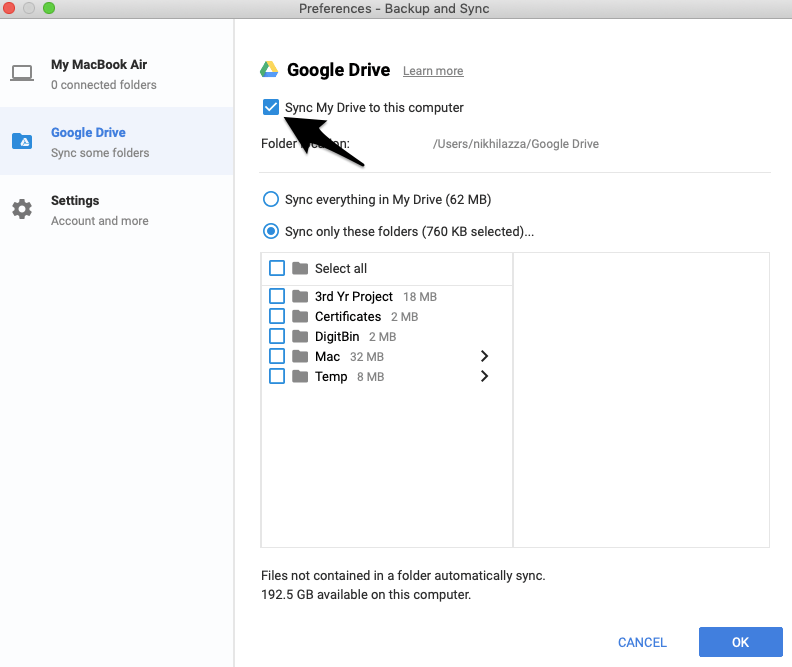Image resolution: width=792 pixels, height=667 pixels.
Task: Click the CANCEL button
Action: click(x=642, y=642)
